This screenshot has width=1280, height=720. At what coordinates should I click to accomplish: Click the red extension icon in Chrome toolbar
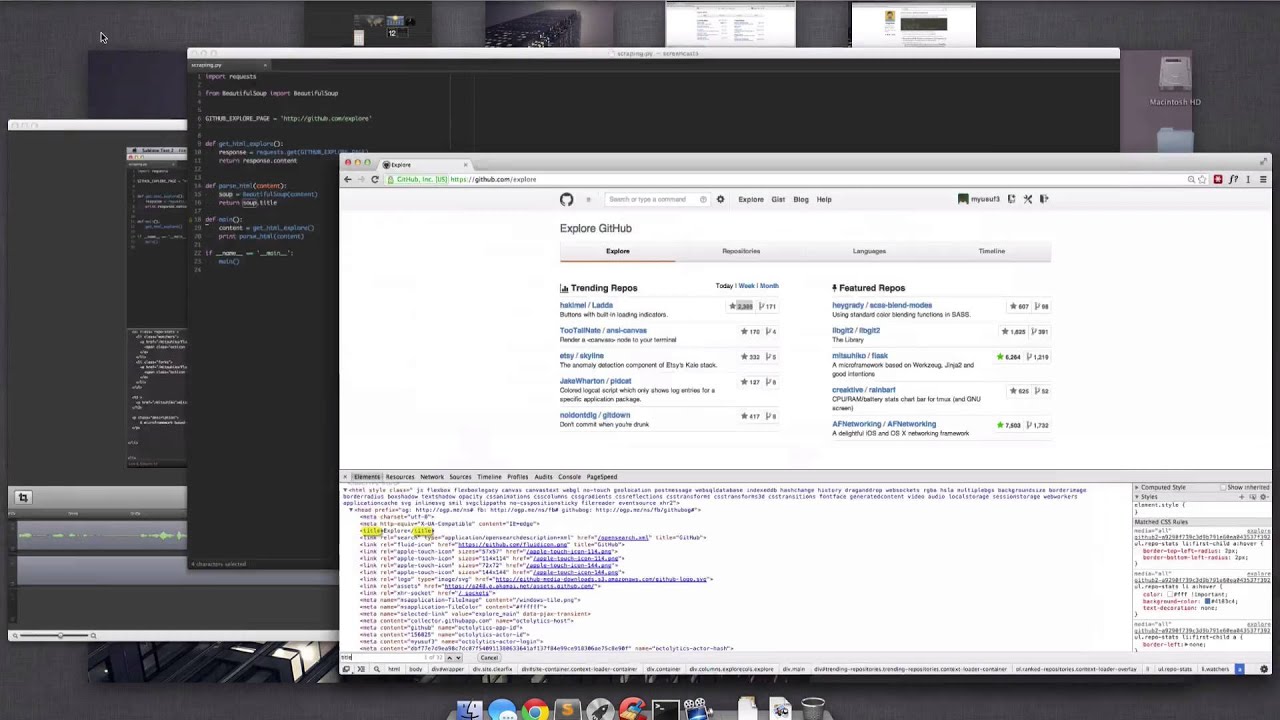[x=1217, y=179]
